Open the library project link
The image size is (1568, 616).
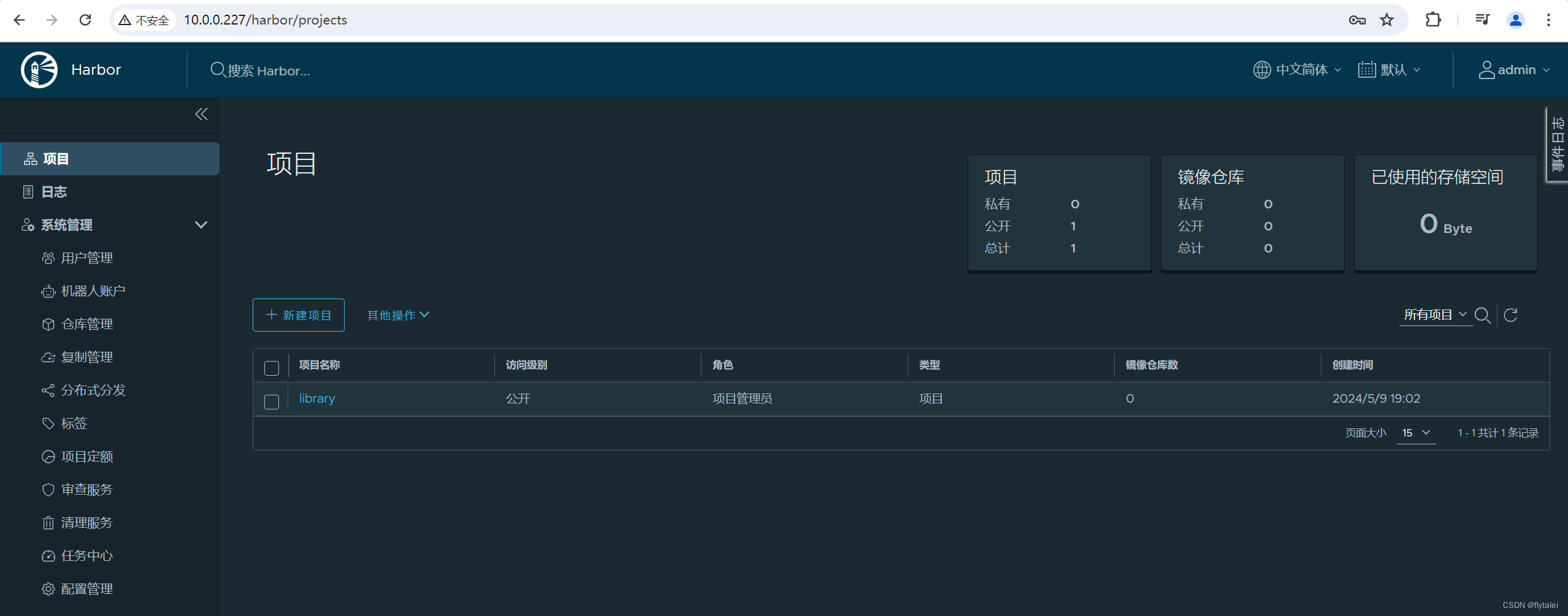click(x=317, y=398)
